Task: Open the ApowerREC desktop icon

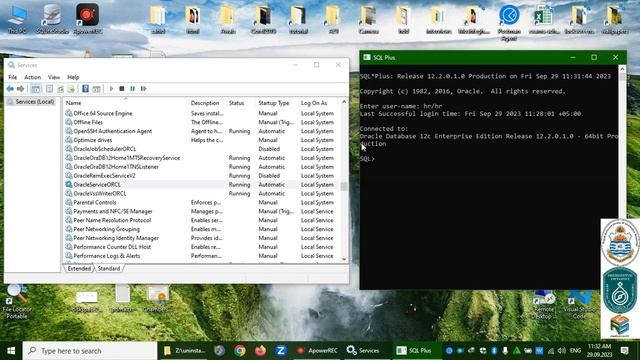Action: pos(87,19)
